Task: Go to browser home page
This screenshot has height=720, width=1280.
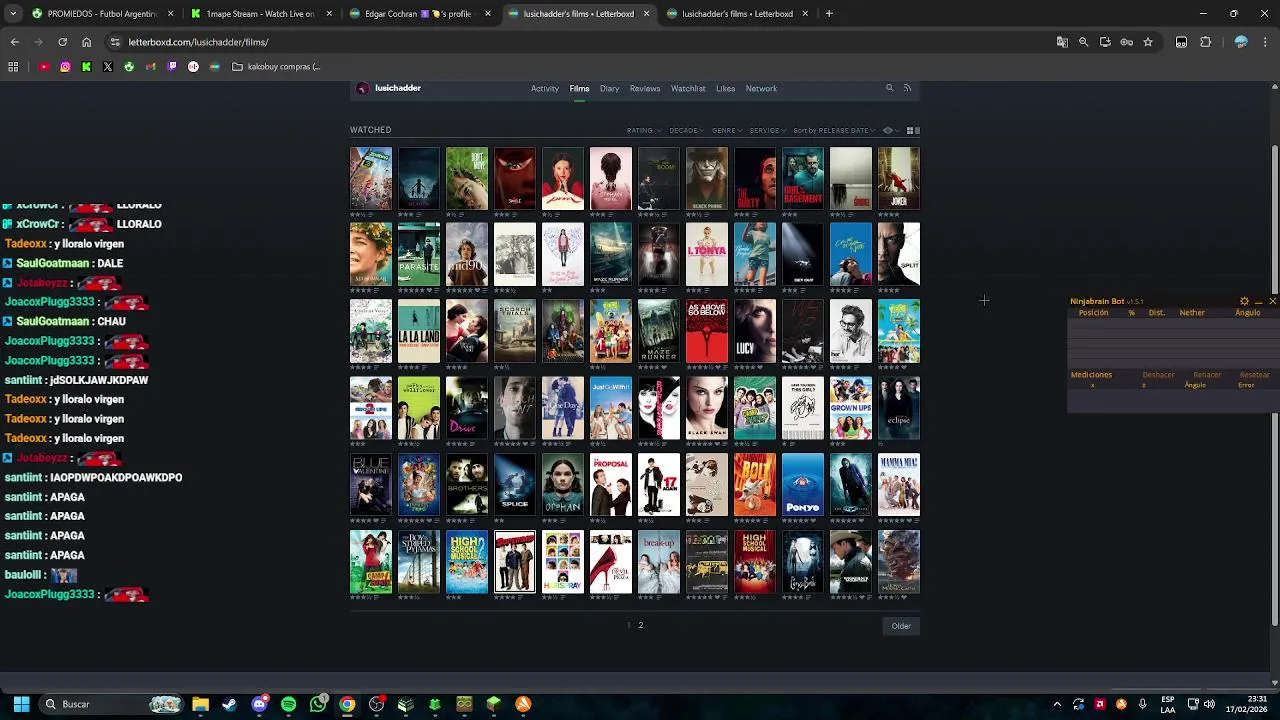Action: point(86,42)
